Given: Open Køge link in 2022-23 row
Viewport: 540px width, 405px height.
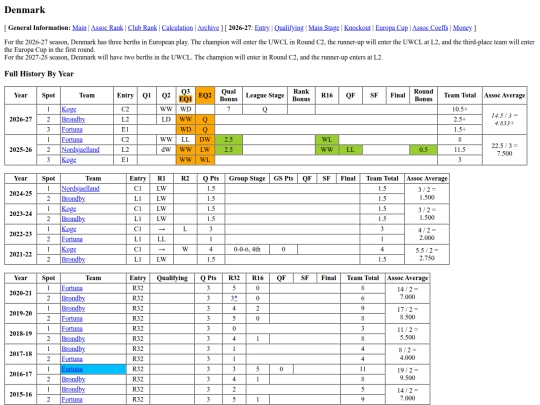Looking at the screenshot, I should coord(69,229).
